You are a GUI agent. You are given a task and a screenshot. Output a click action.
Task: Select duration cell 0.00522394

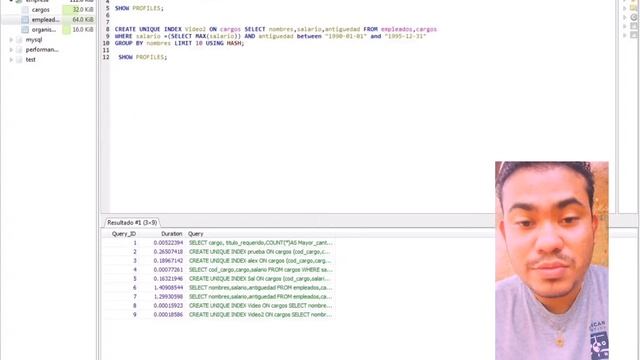tap(168, 243)
